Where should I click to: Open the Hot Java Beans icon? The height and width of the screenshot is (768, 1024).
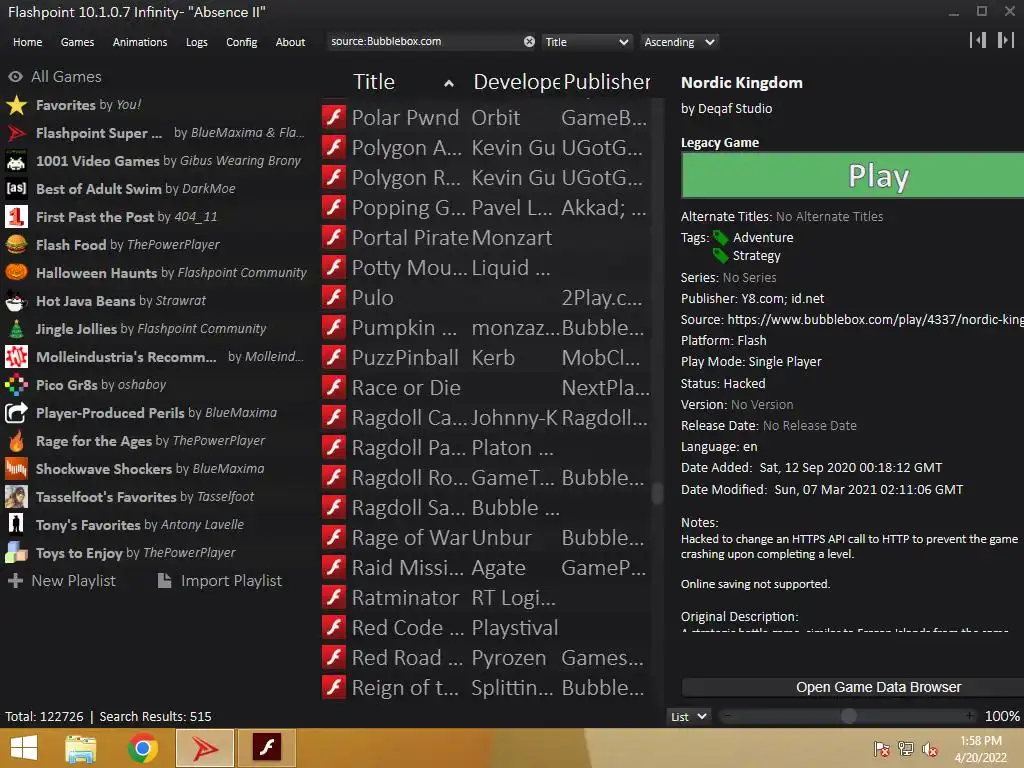[x=16, y=300]
